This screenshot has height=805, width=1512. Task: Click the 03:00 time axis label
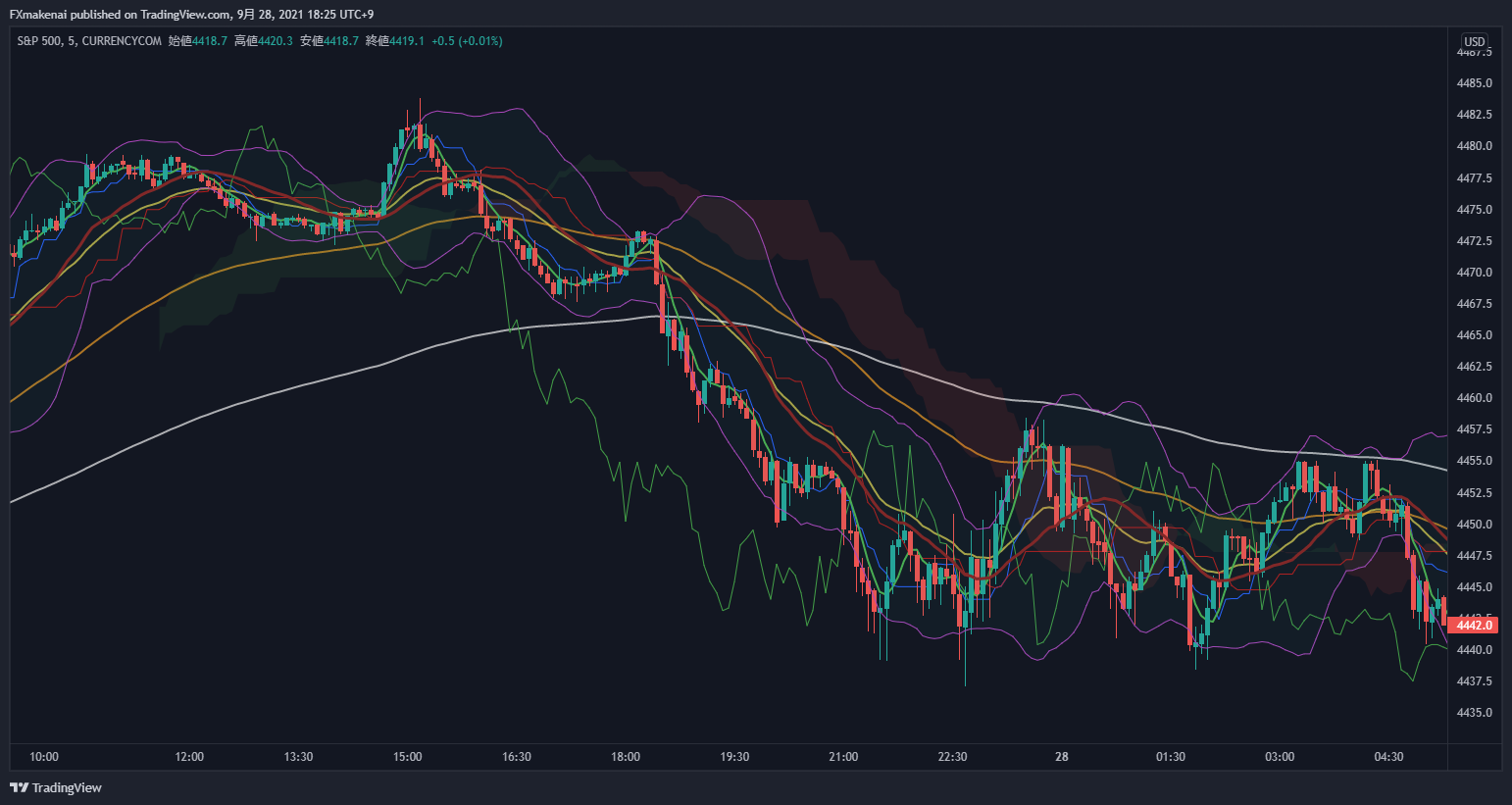pyautogui.click(x=1280, y=757)
